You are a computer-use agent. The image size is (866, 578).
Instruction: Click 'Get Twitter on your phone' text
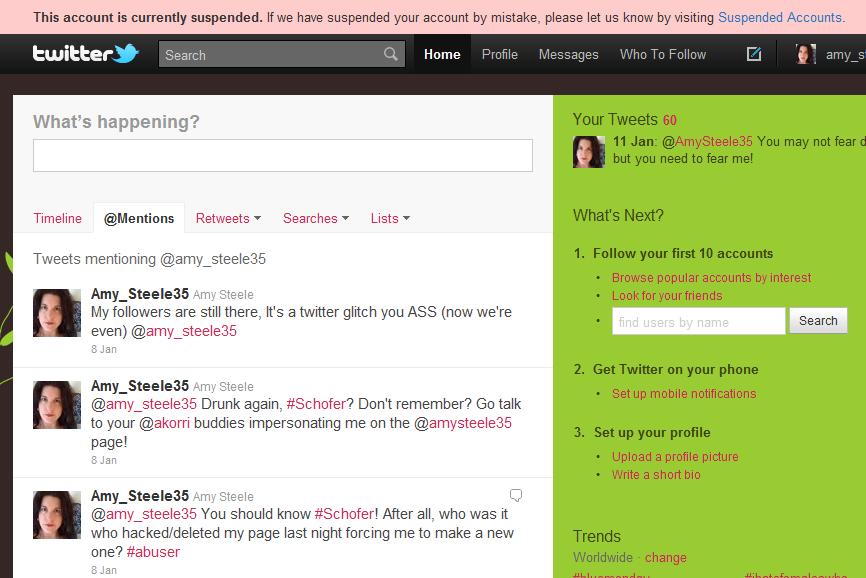[x=675, y=369]
